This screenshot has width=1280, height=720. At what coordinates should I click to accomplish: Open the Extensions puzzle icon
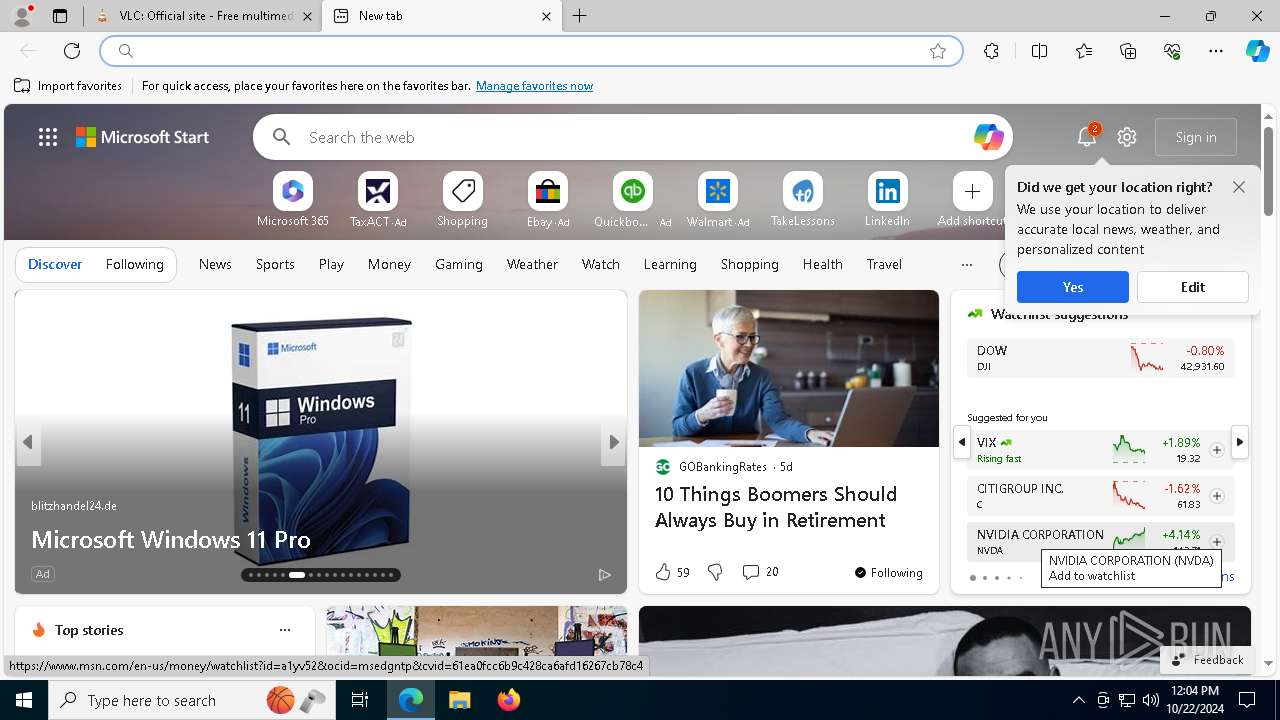tap(991, 51)
